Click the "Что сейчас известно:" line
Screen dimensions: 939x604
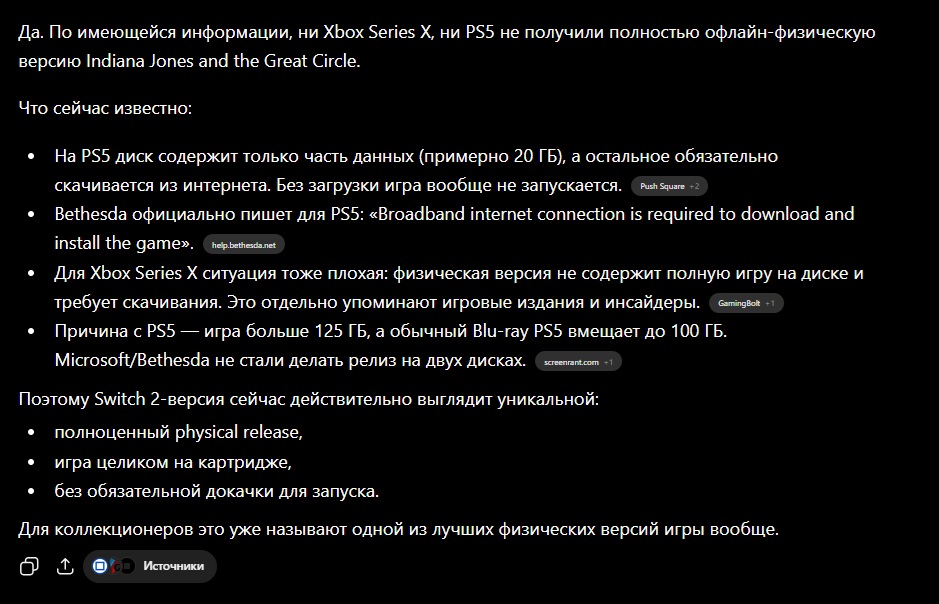(x=105, y=108)
